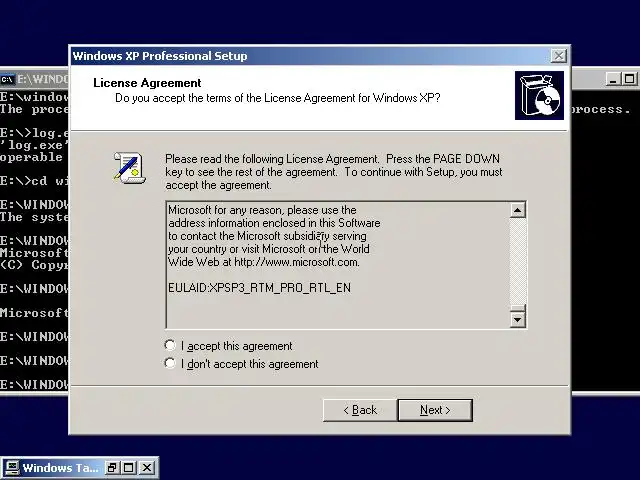Screen dimensions: 640x480
Task: Click the Windows Task Manager computer icon
Action: (x=11, y=468)
